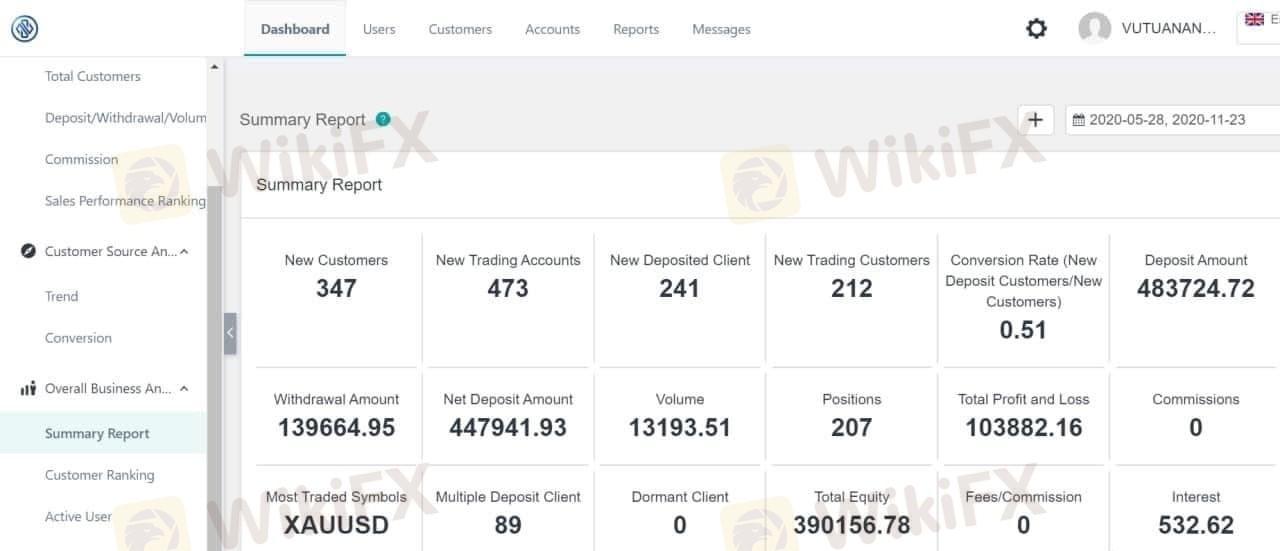Open the VUTUANAN user account menu
Viewport: 1280px width, 551px height.
pyautogui.click(x=1168, y=29)
